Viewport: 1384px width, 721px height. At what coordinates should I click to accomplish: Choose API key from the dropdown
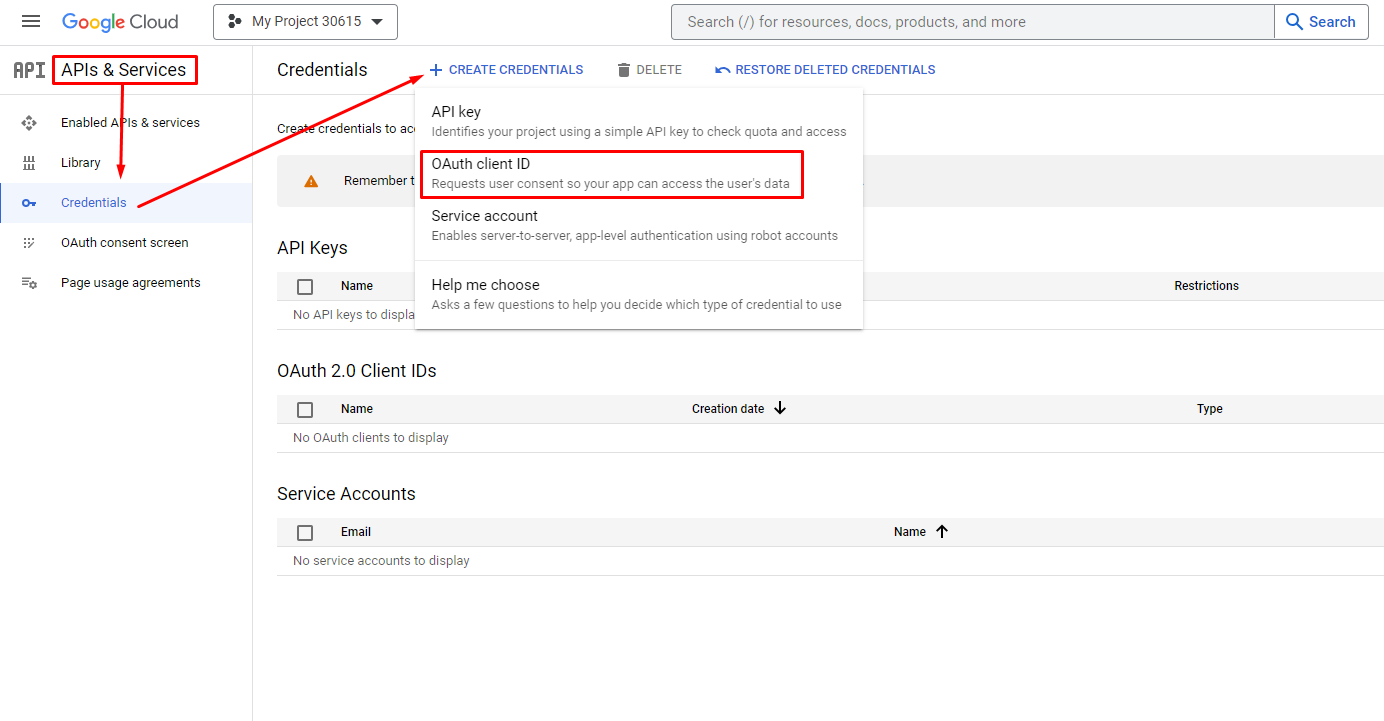pos(639,121)
